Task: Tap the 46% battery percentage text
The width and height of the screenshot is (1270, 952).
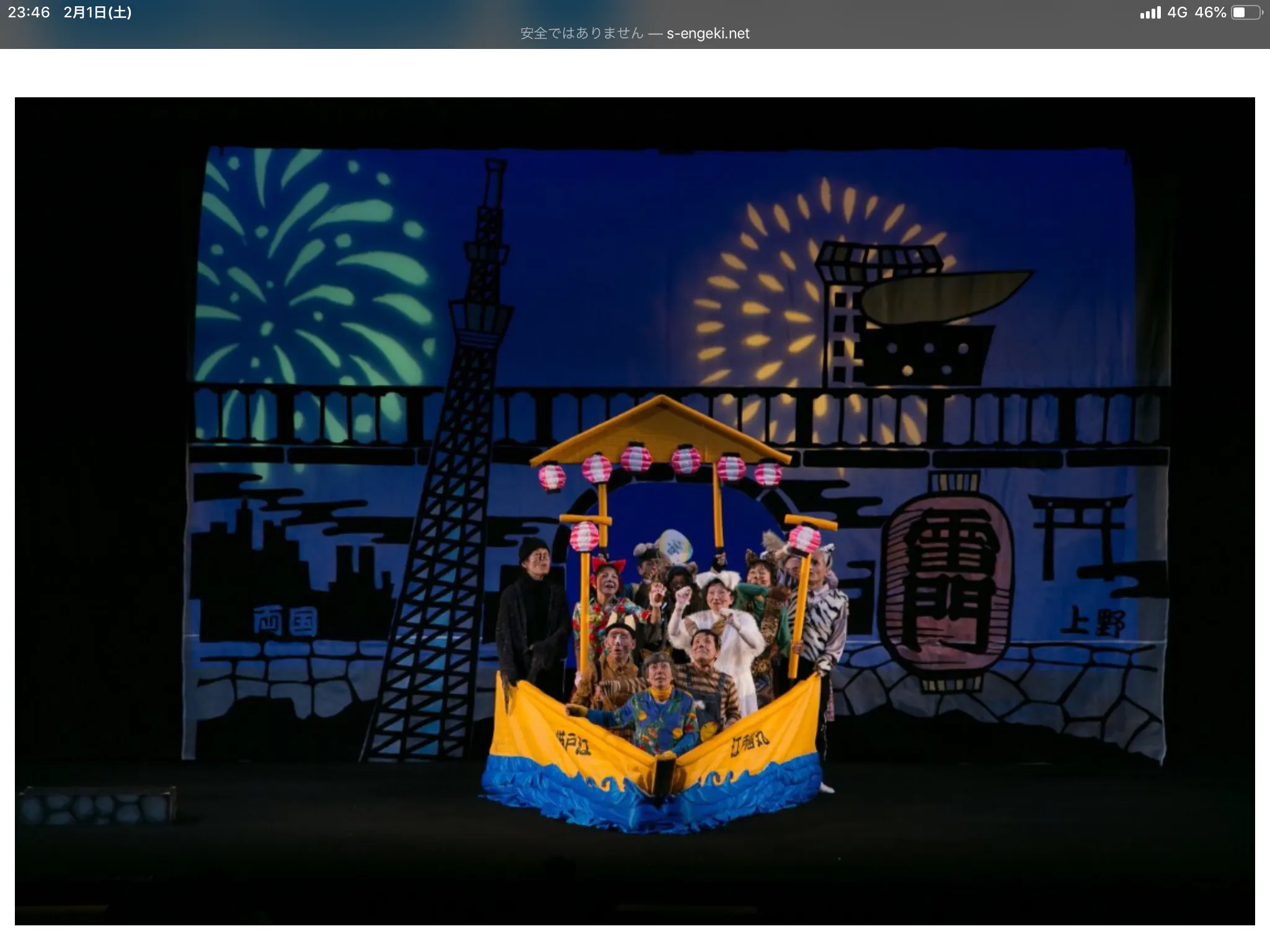Action: [x=1210, y=12]
